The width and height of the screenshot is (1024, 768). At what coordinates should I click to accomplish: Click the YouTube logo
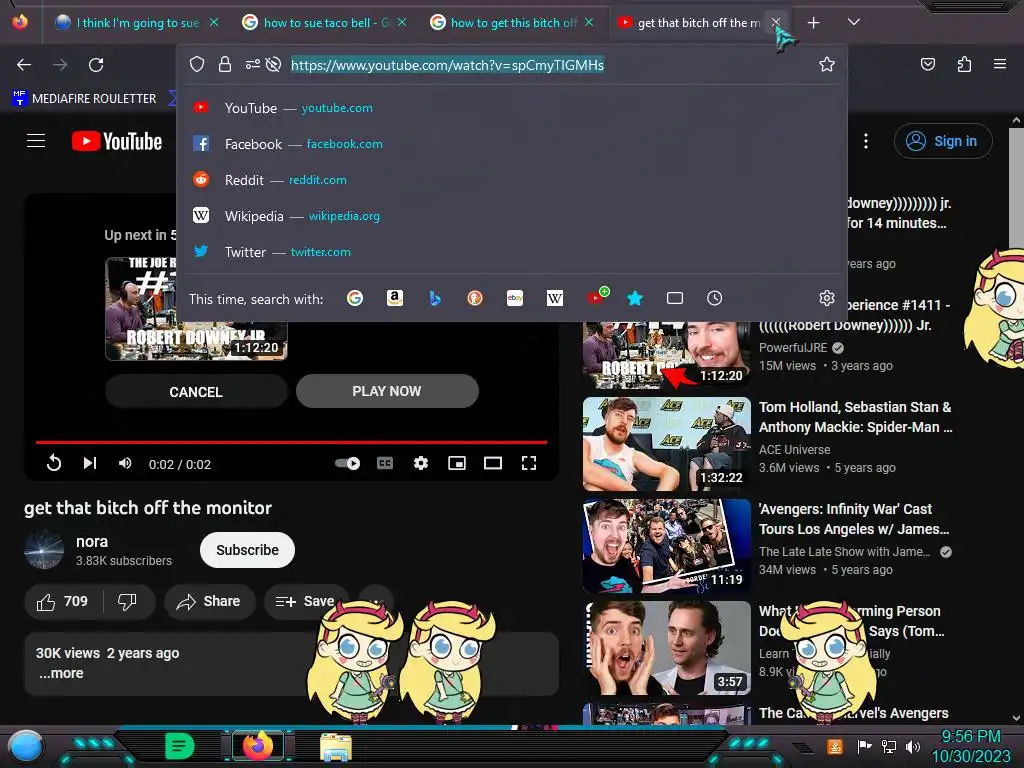[x=117, y=141]
